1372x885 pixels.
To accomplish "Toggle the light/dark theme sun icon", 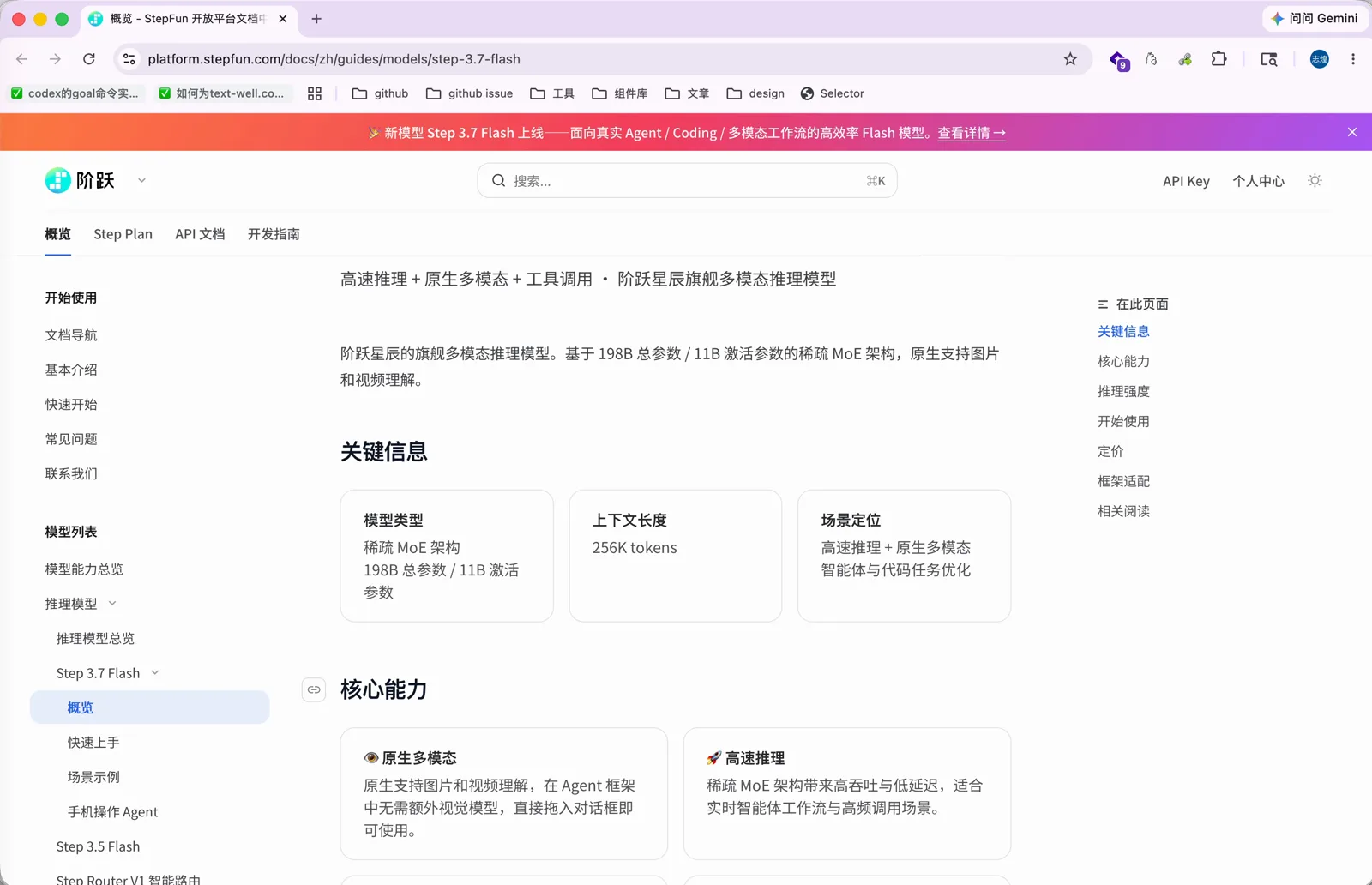I will tap(1315, 180).
